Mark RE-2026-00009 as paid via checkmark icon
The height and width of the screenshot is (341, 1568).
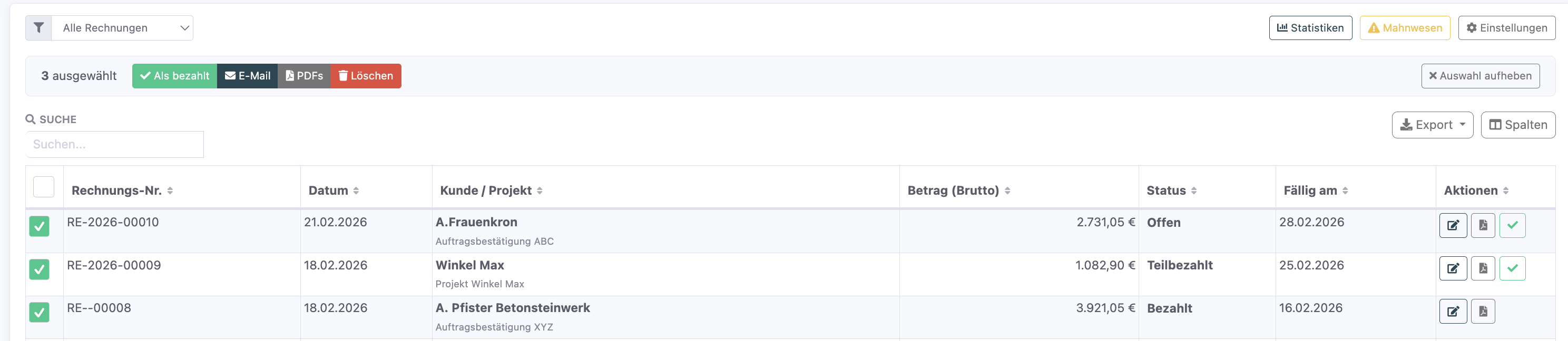pos(1512,268)
